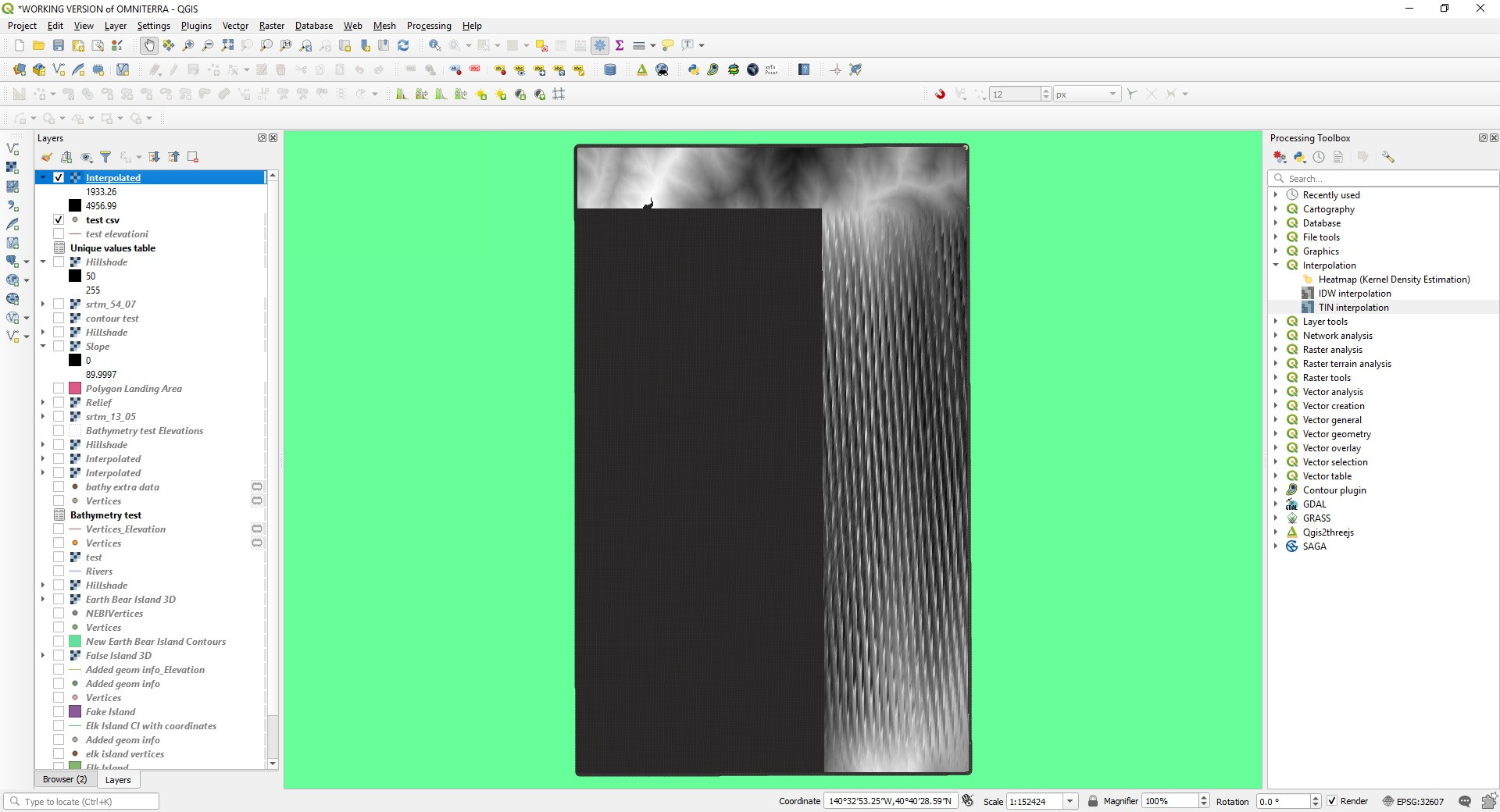The height and width of the screenshot is (812, 1500).
Task: Expand the Relief layer node
Action: click(43, 402)
